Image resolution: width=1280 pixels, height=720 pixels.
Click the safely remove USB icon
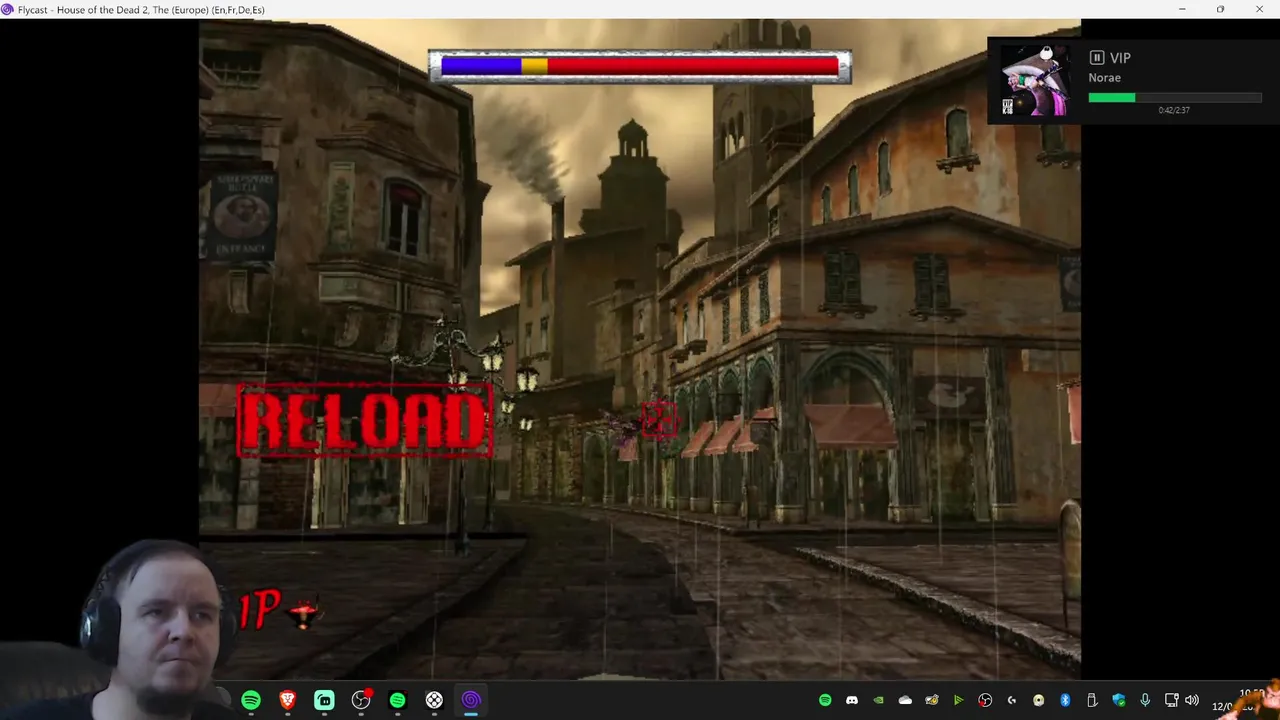click(x=1092, y=701)
